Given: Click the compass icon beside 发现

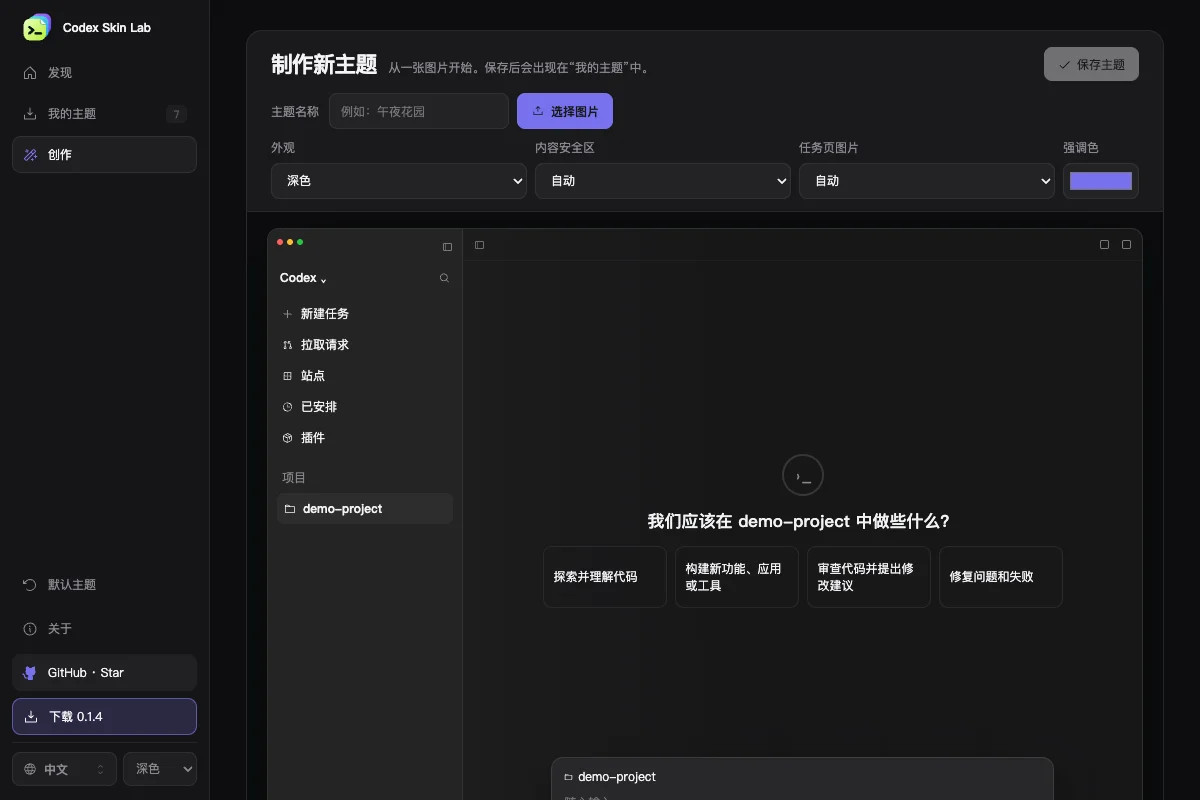Looking at the screenshot, I should coord(30,73).
